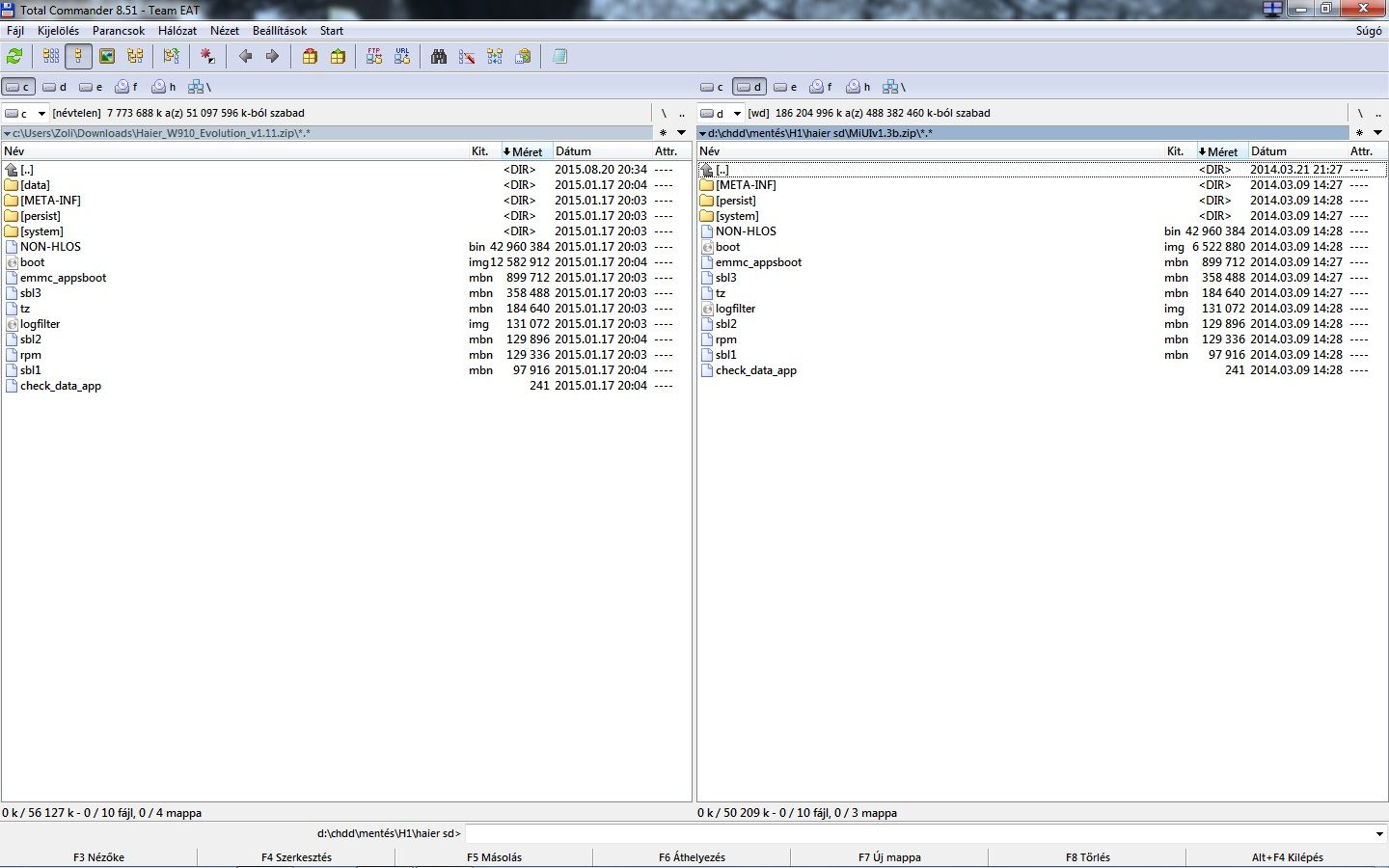Open the Fájl menu
1389x868 pixels.
point(15,31)
